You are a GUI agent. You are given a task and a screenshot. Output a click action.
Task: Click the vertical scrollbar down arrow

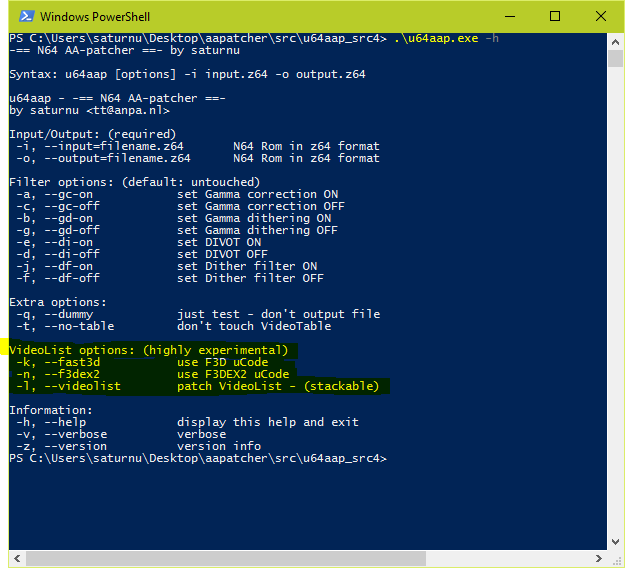click(615, 542)
